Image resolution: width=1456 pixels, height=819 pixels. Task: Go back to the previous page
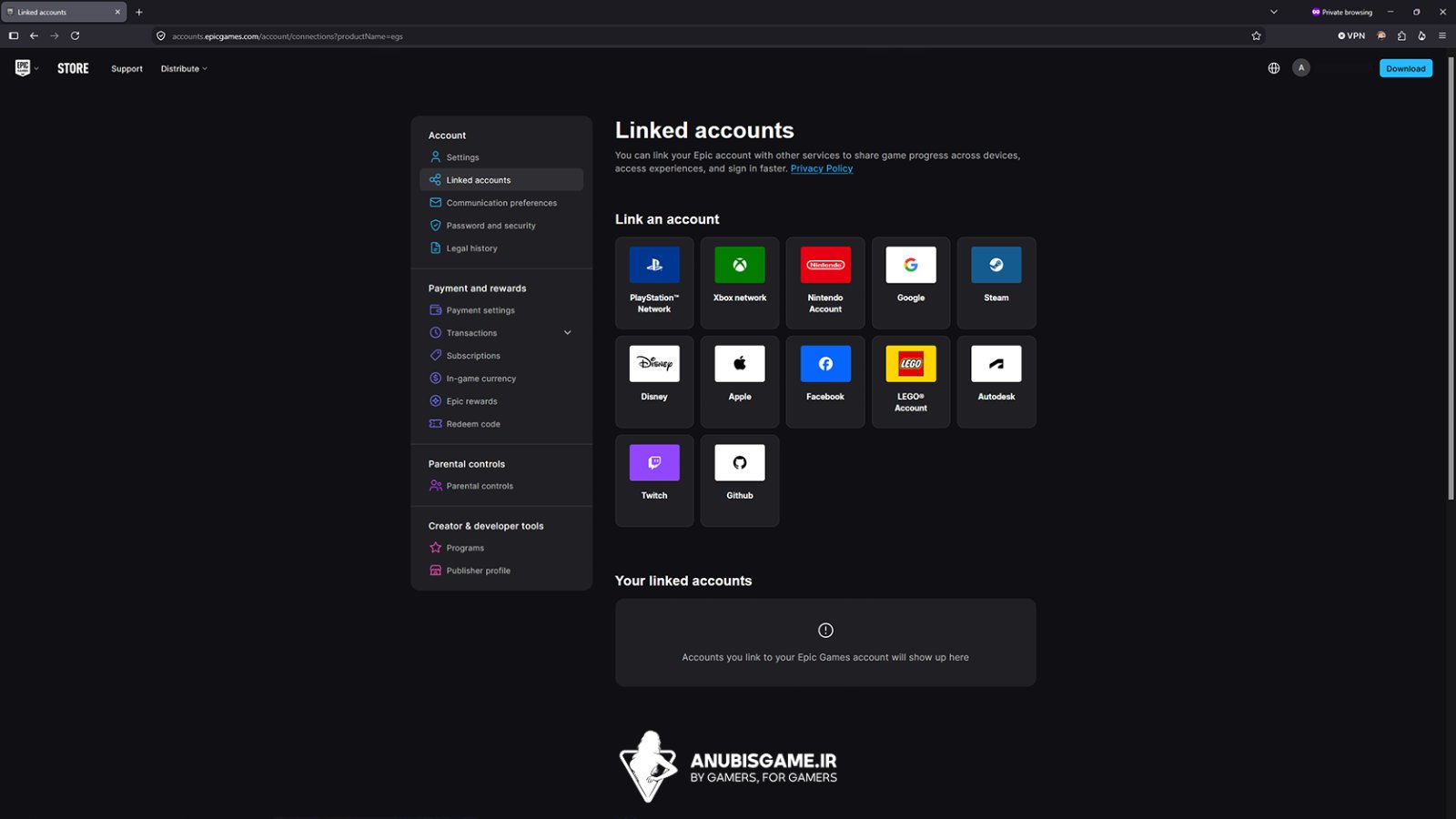(x=34, y=36)
